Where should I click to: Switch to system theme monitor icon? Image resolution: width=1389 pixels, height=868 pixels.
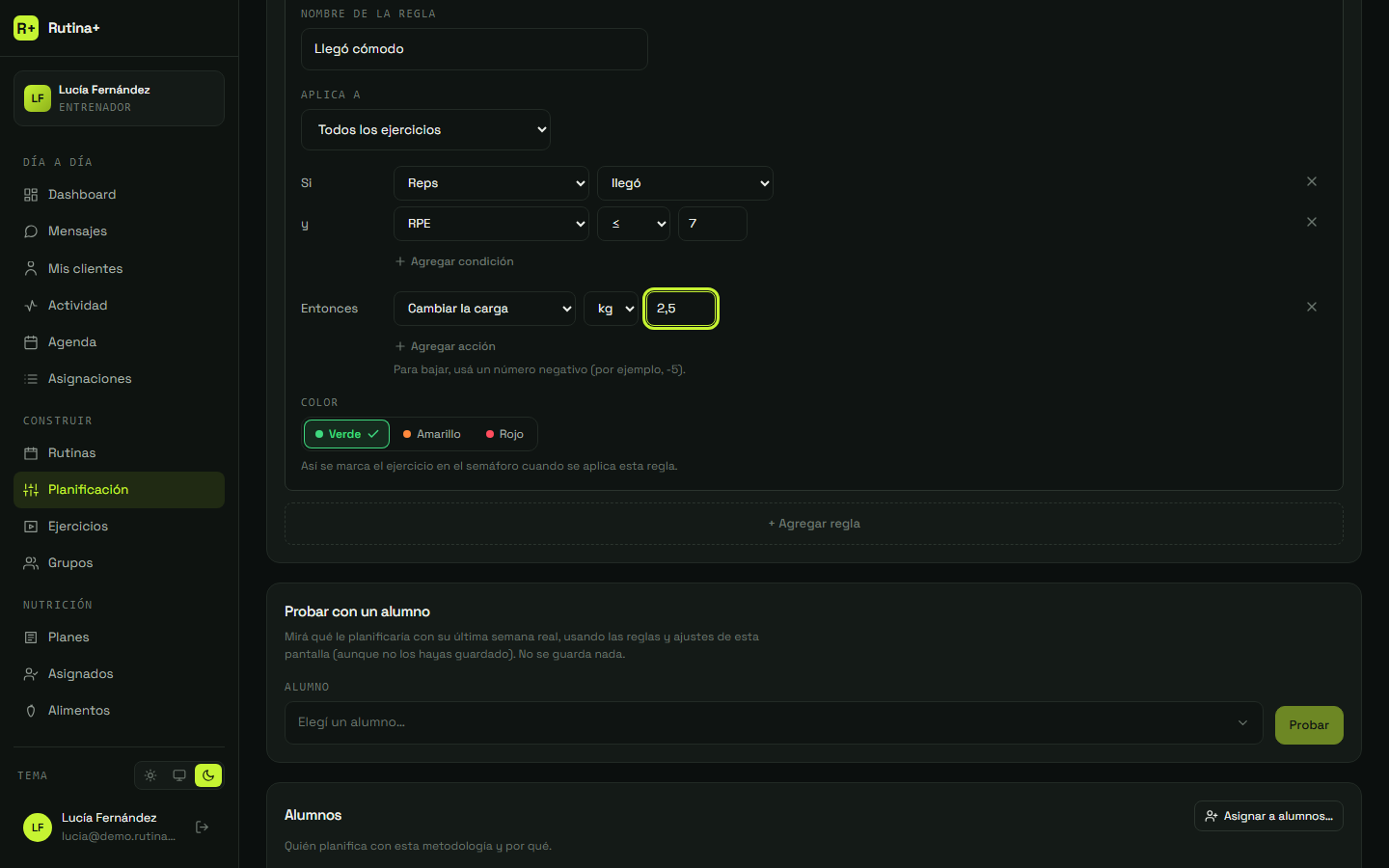179,775
